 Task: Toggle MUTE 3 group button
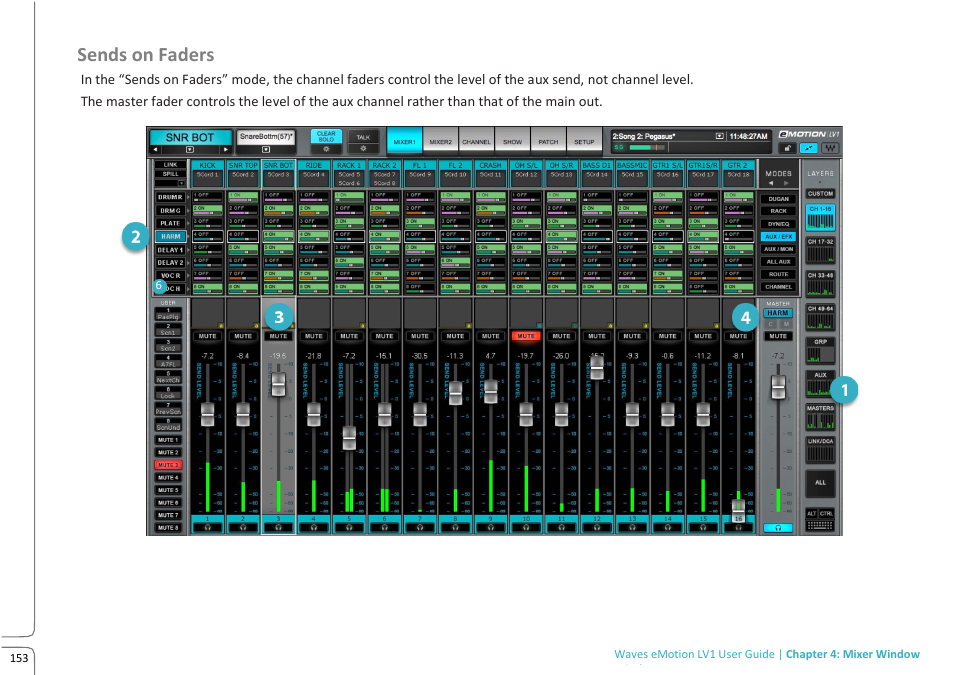(168, 465)
